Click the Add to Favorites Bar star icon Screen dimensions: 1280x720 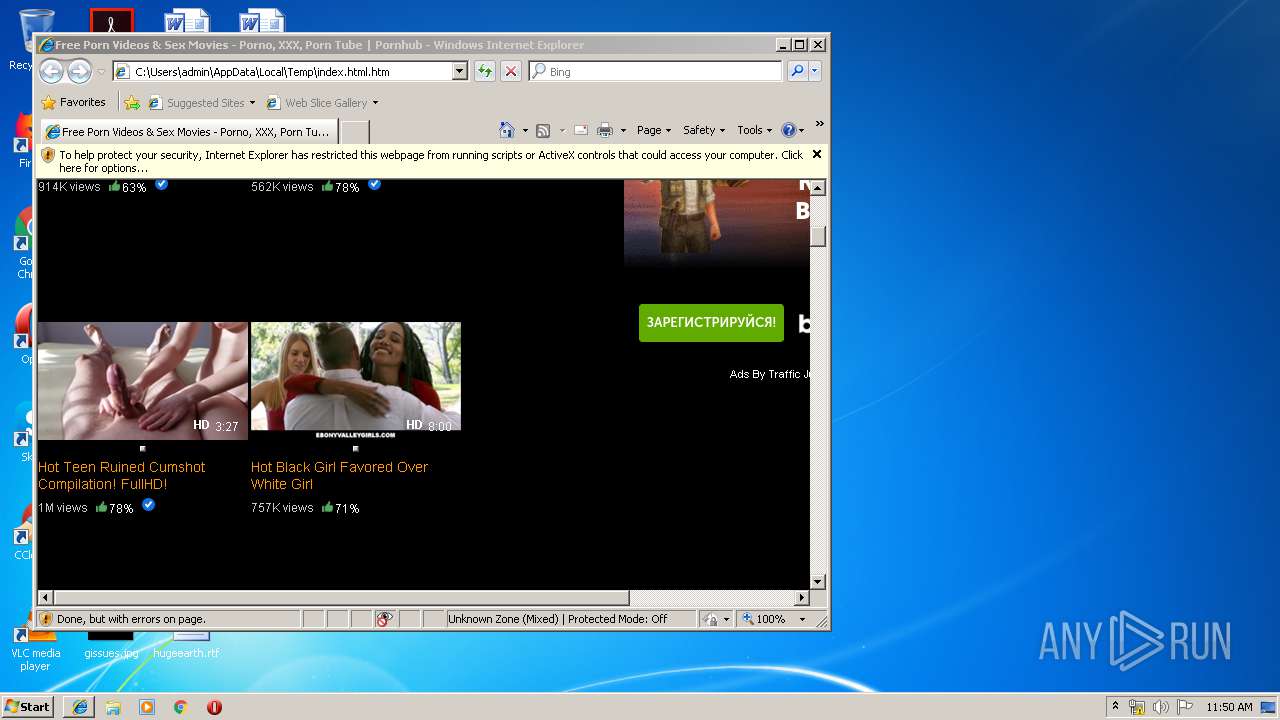tap(132, 102)
